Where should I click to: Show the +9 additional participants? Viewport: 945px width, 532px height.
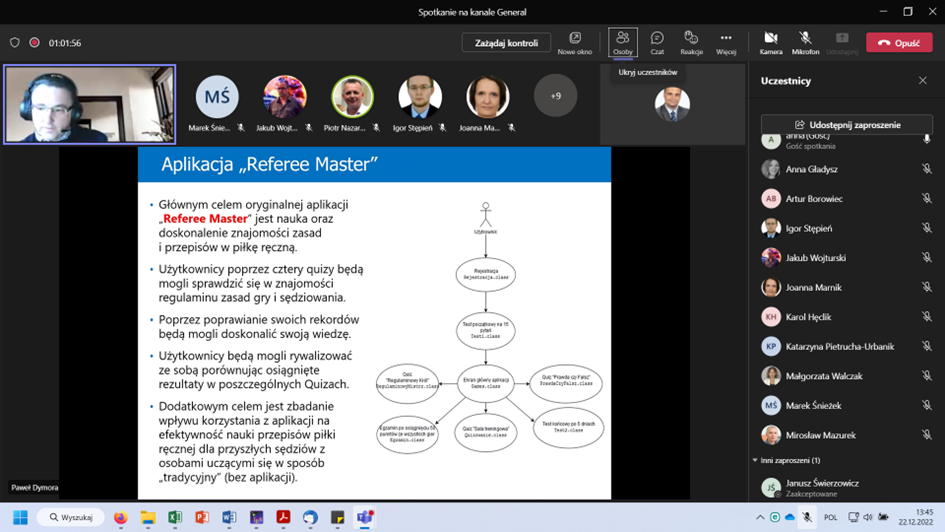click(x=555, y=97)
